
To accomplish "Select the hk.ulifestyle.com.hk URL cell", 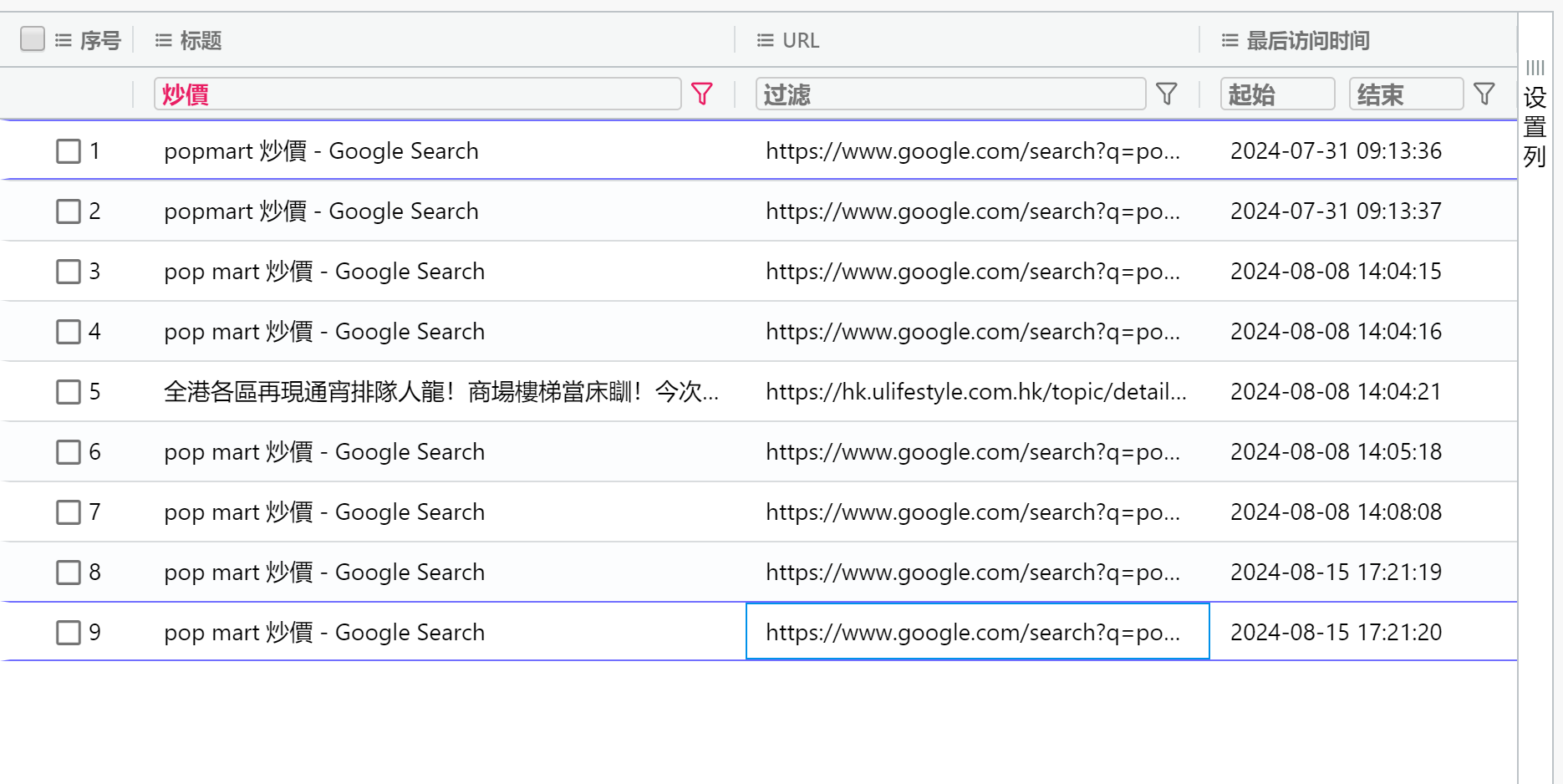I will [x=976, y=392].
